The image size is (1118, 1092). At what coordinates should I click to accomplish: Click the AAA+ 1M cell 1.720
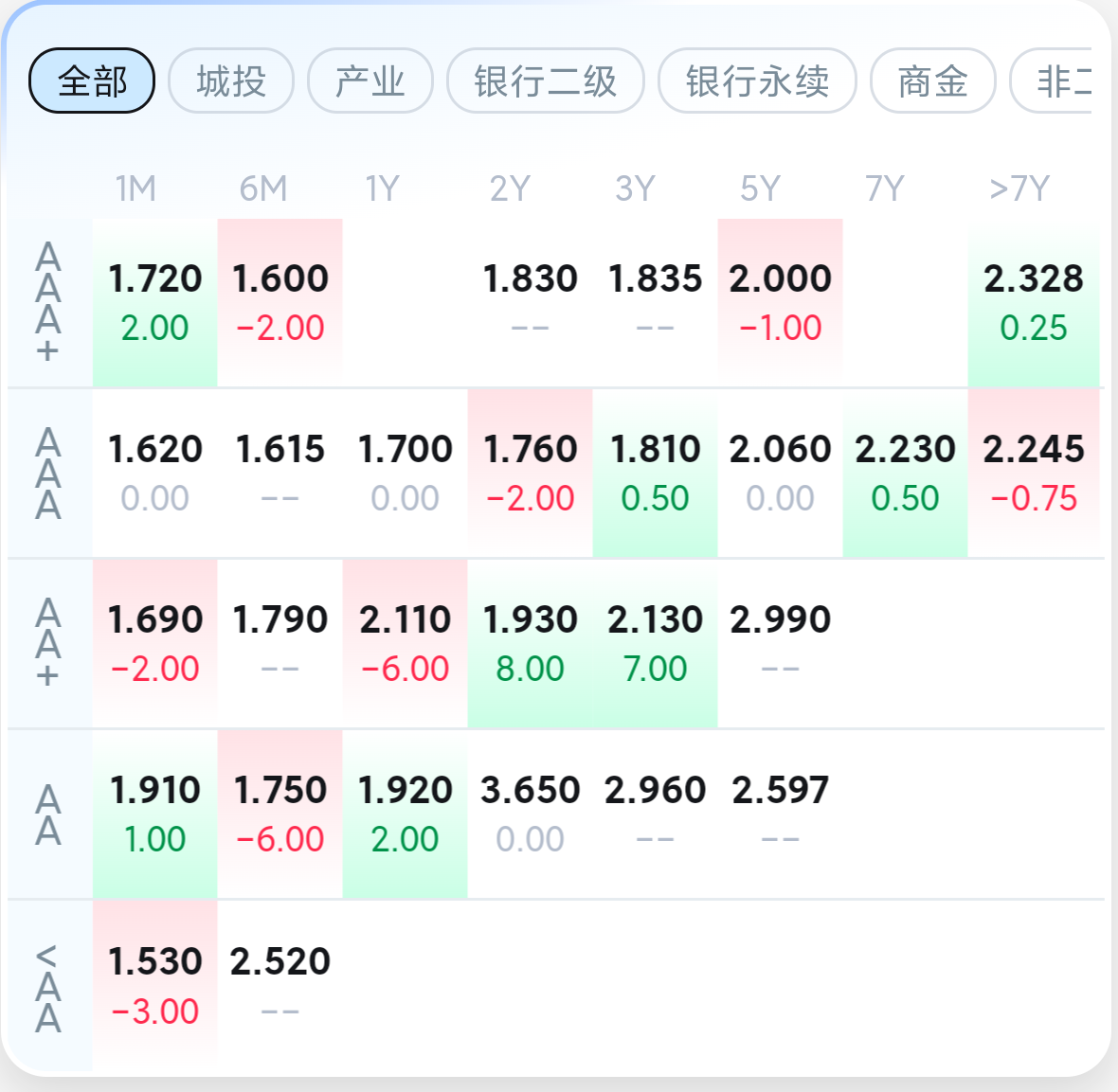point(154,303)
